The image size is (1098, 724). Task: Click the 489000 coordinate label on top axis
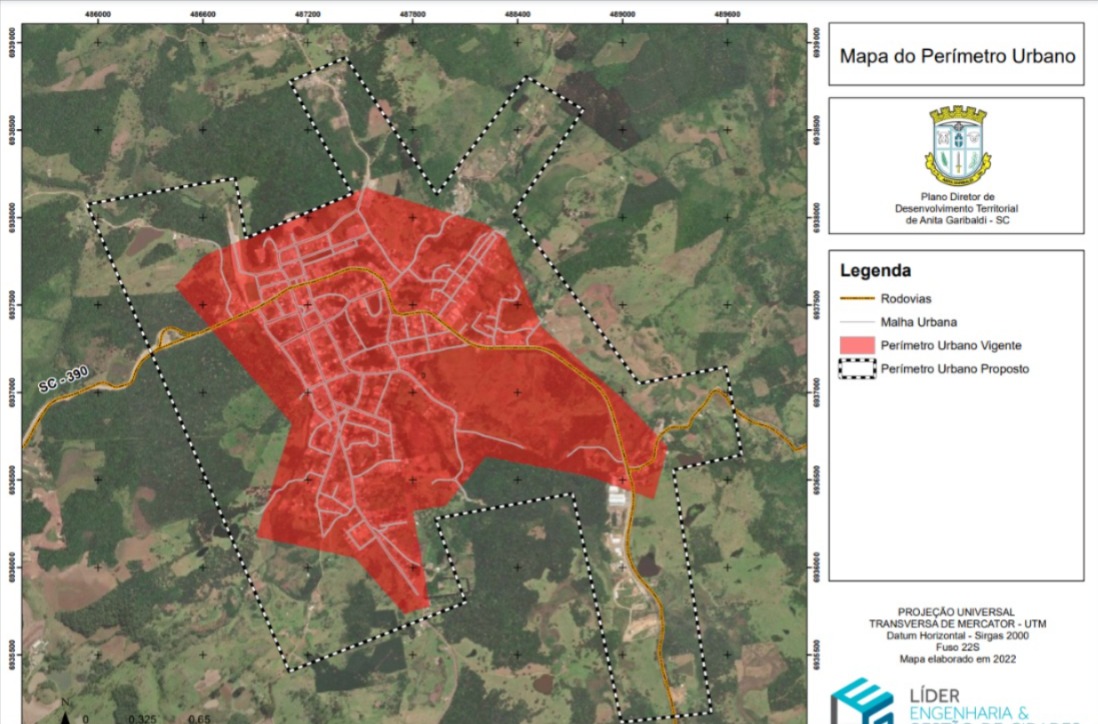click(622, 15)
